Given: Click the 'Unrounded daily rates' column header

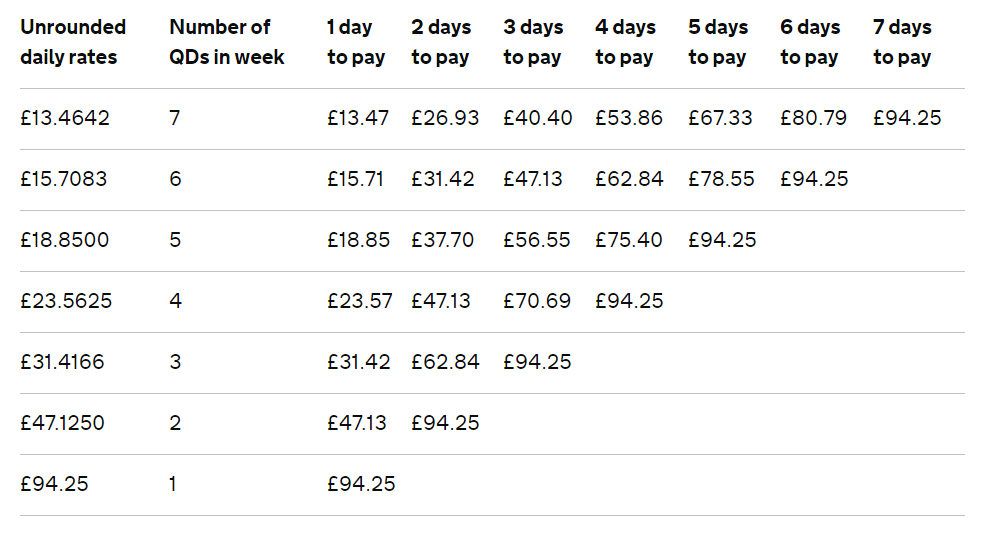Looking at the screenshot, I should coord(73,42).
